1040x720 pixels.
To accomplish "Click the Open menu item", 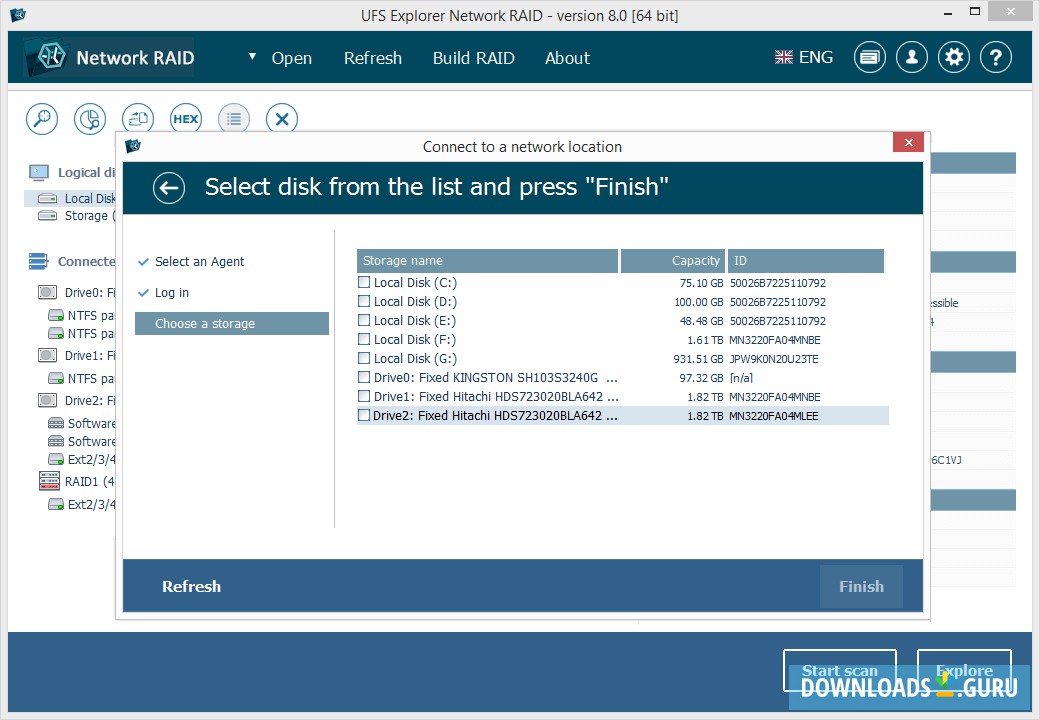I will tap(292, 58).
